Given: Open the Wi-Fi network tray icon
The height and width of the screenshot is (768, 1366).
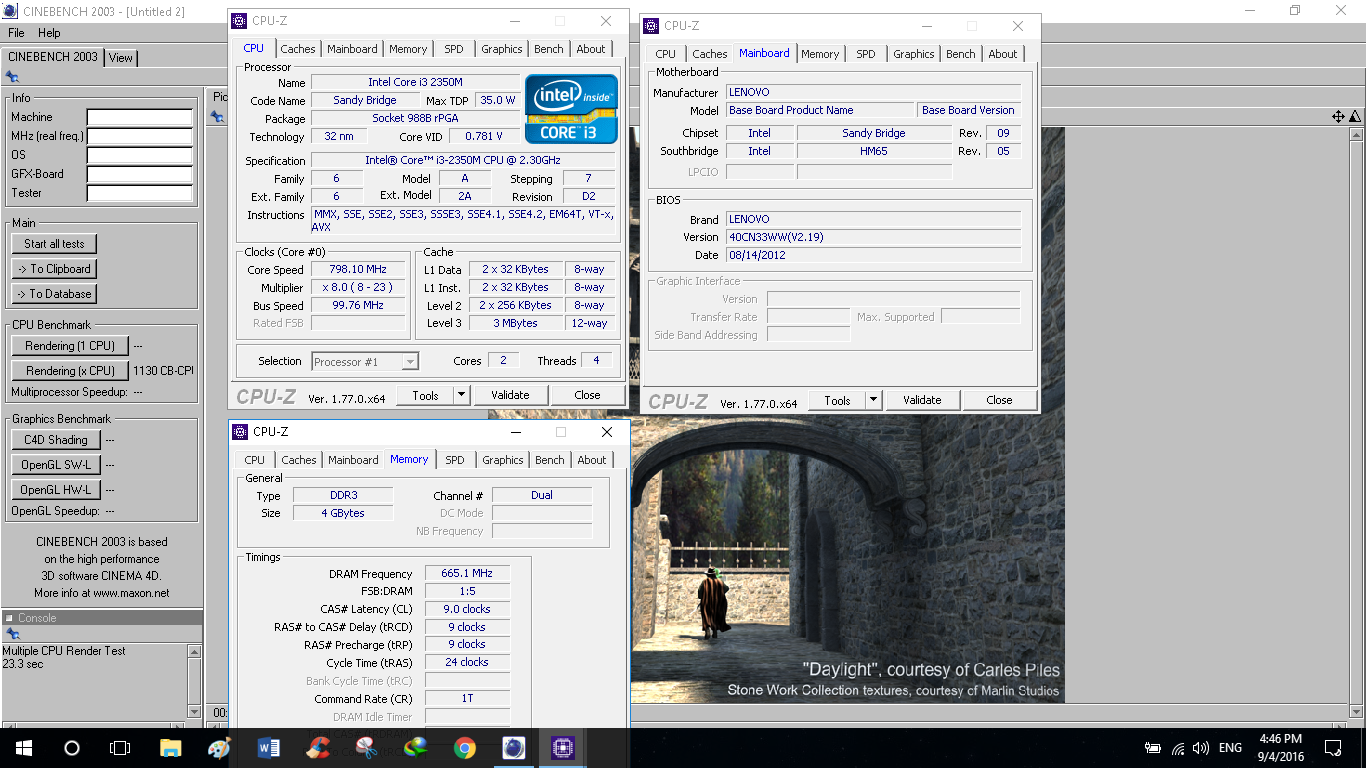Looking at the screenshot, I should (x=1178, y=748).
